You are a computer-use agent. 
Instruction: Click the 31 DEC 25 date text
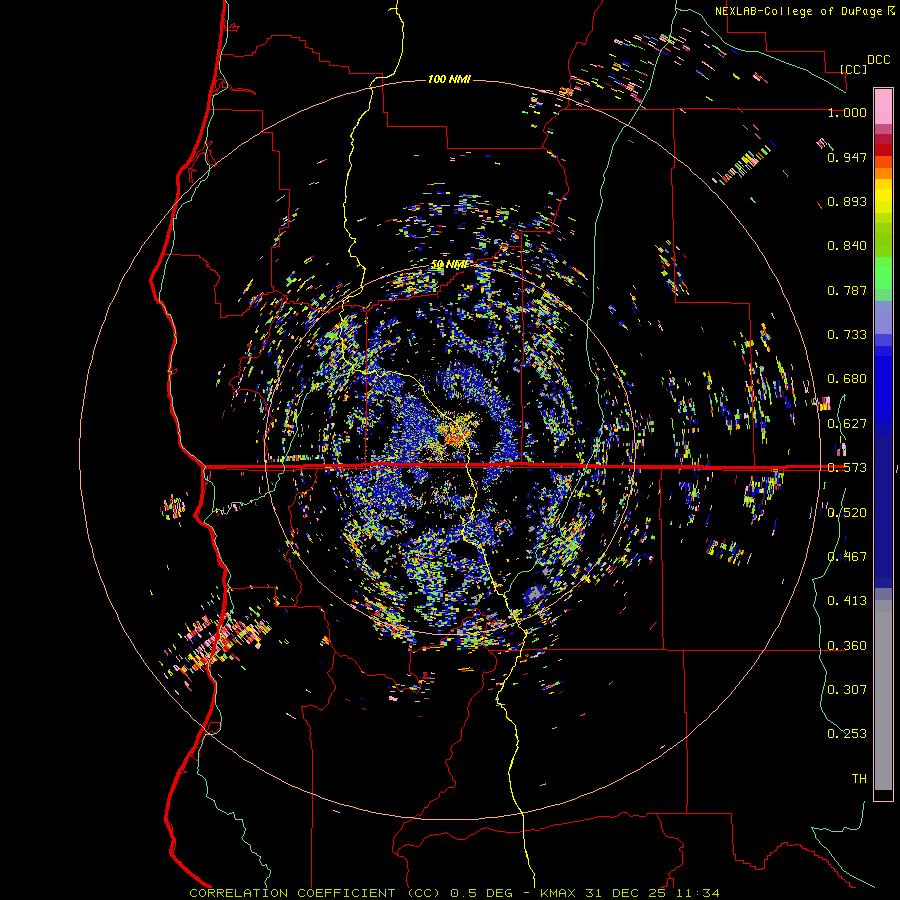coord(626,893)
